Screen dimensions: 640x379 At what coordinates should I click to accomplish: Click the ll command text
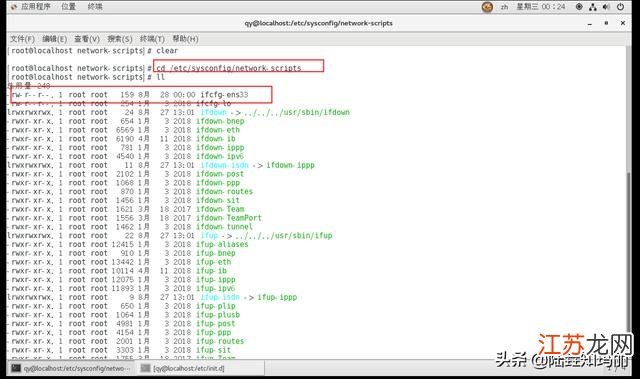tap(160, 77)
